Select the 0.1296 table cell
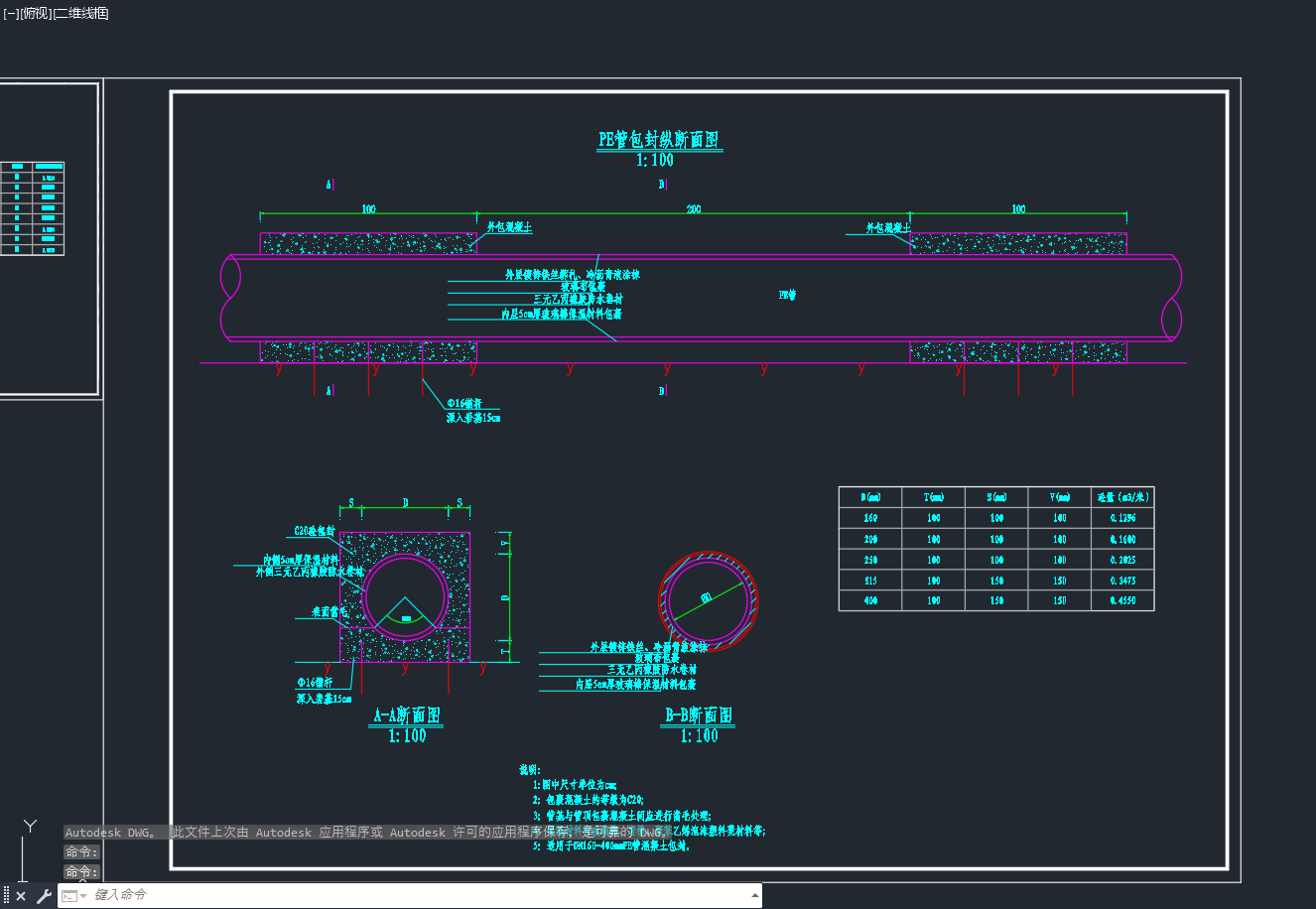 (1122, 518)
